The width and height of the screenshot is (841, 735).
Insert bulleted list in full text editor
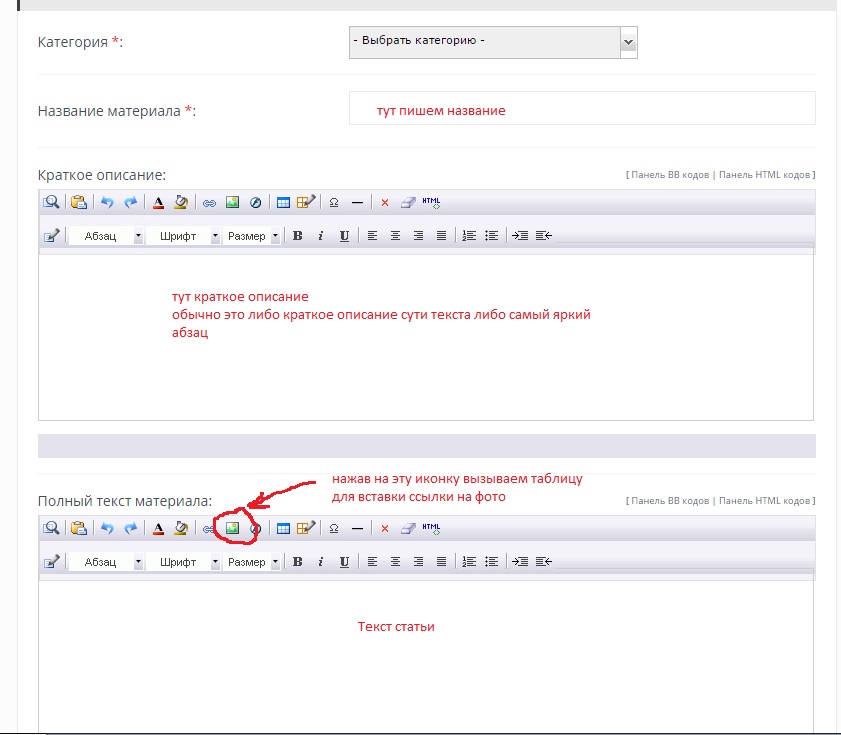pyautogui.click(x=492, y=562)
